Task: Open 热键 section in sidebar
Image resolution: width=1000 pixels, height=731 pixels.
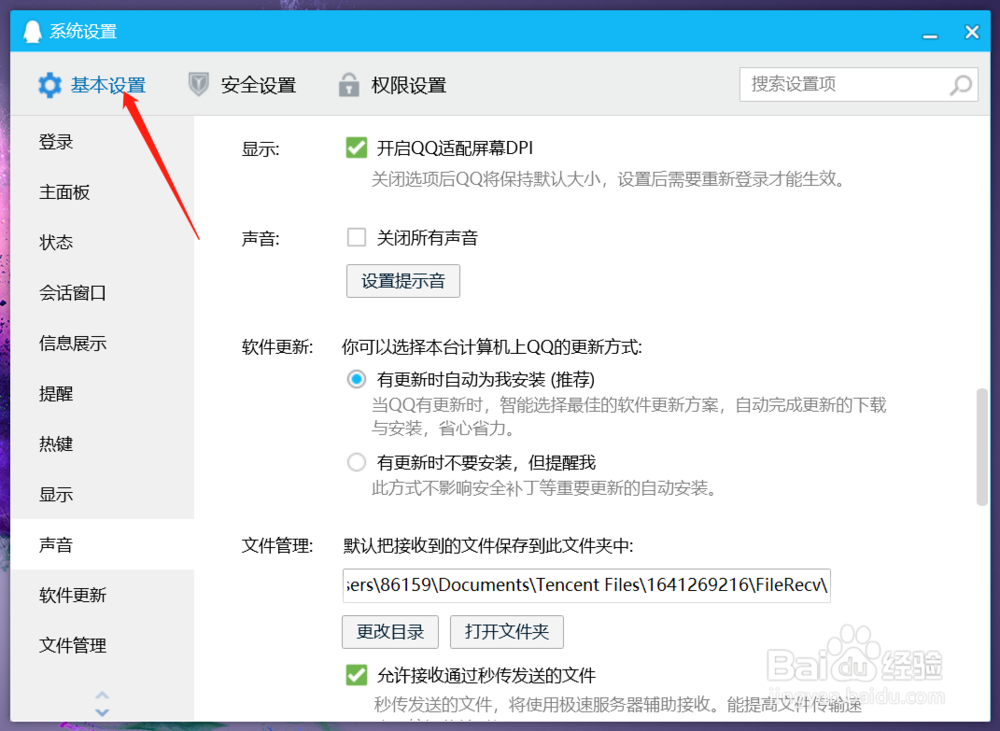Action: tap(102, 444)
